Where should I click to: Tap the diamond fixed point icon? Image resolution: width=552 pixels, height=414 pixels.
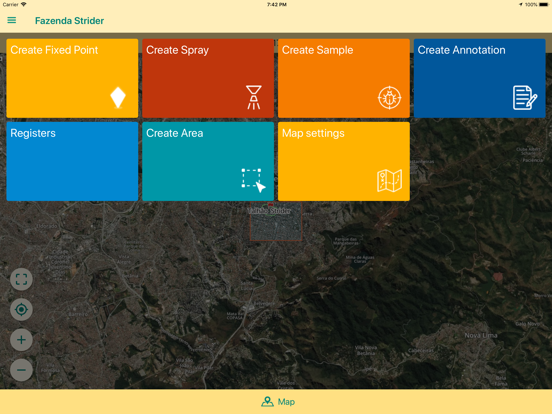[x=118, y=97]
